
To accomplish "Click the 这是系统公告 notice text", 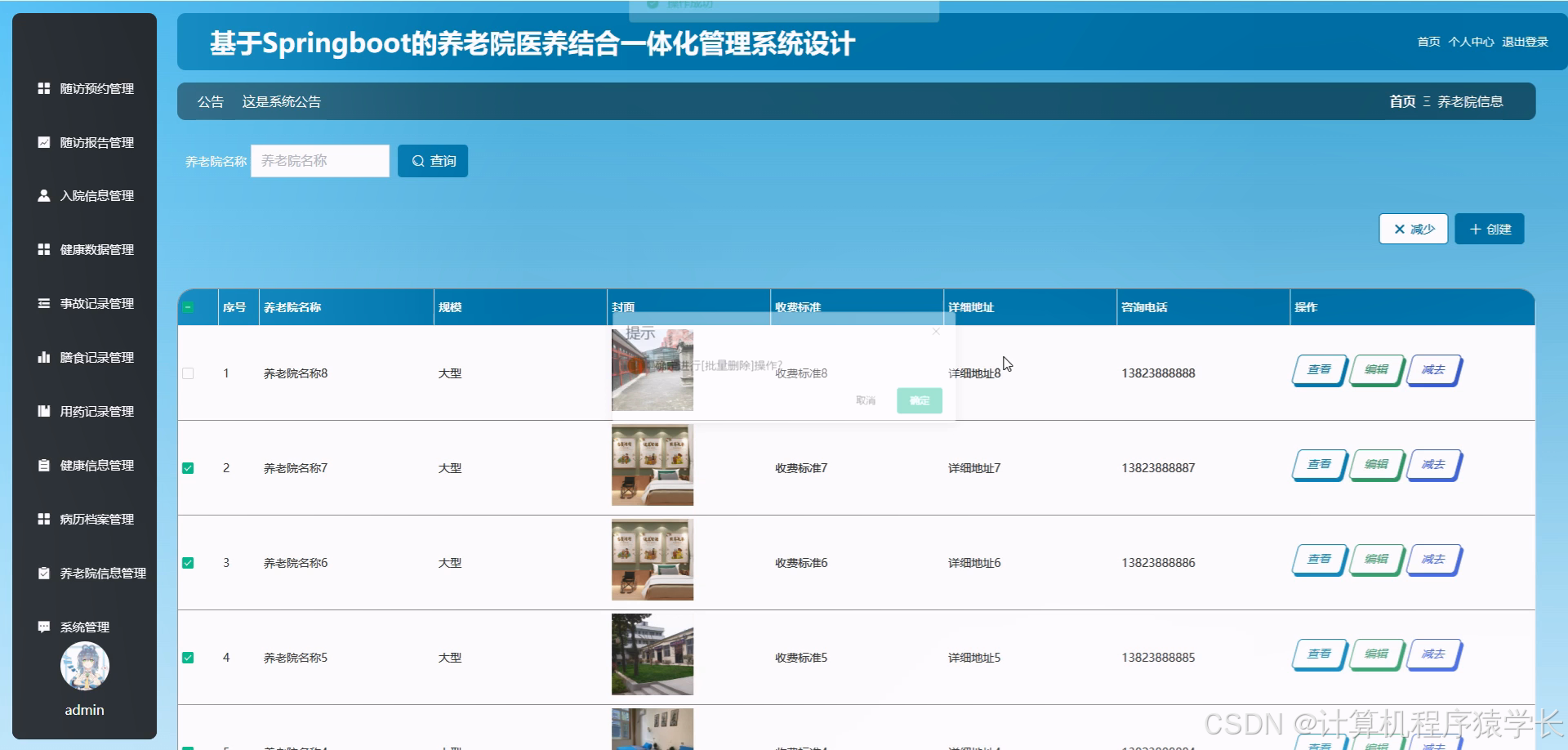I will pos(281,101).
